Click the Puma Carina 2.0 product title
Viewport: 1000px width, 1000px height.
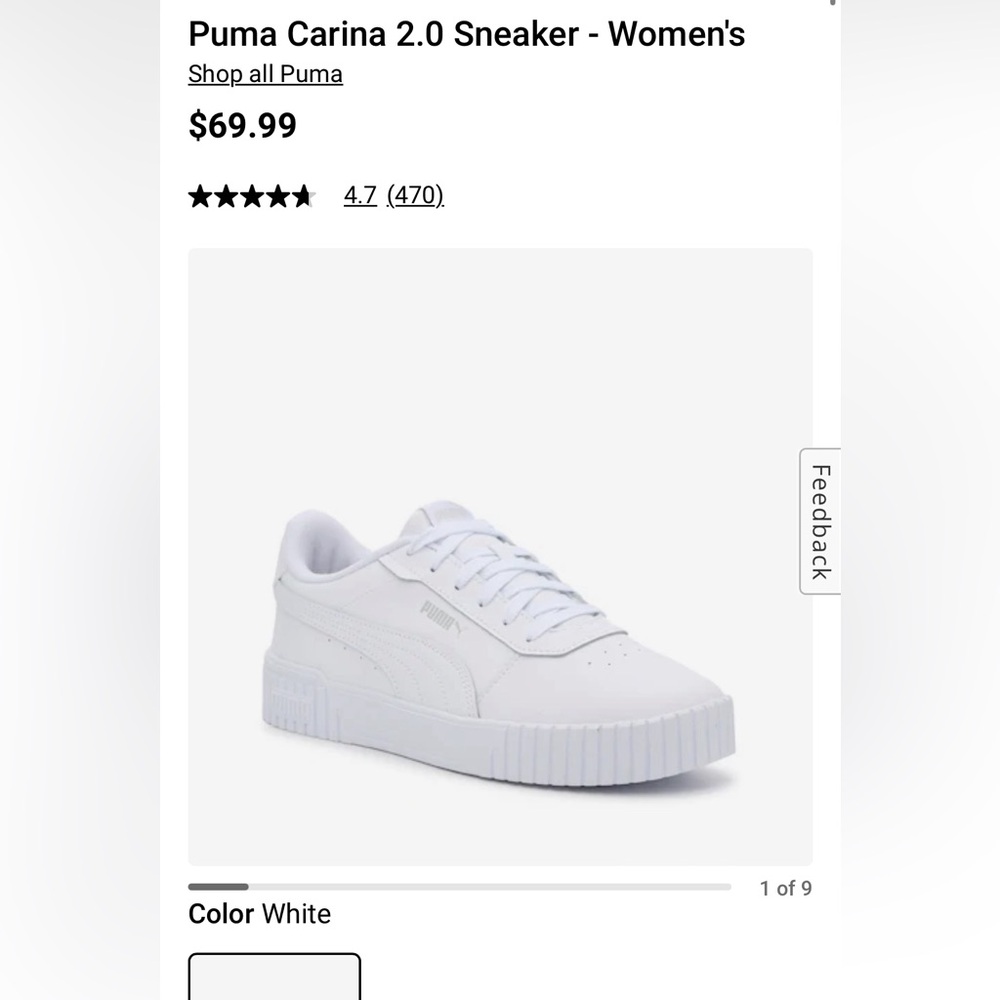(x=466, y=34)
